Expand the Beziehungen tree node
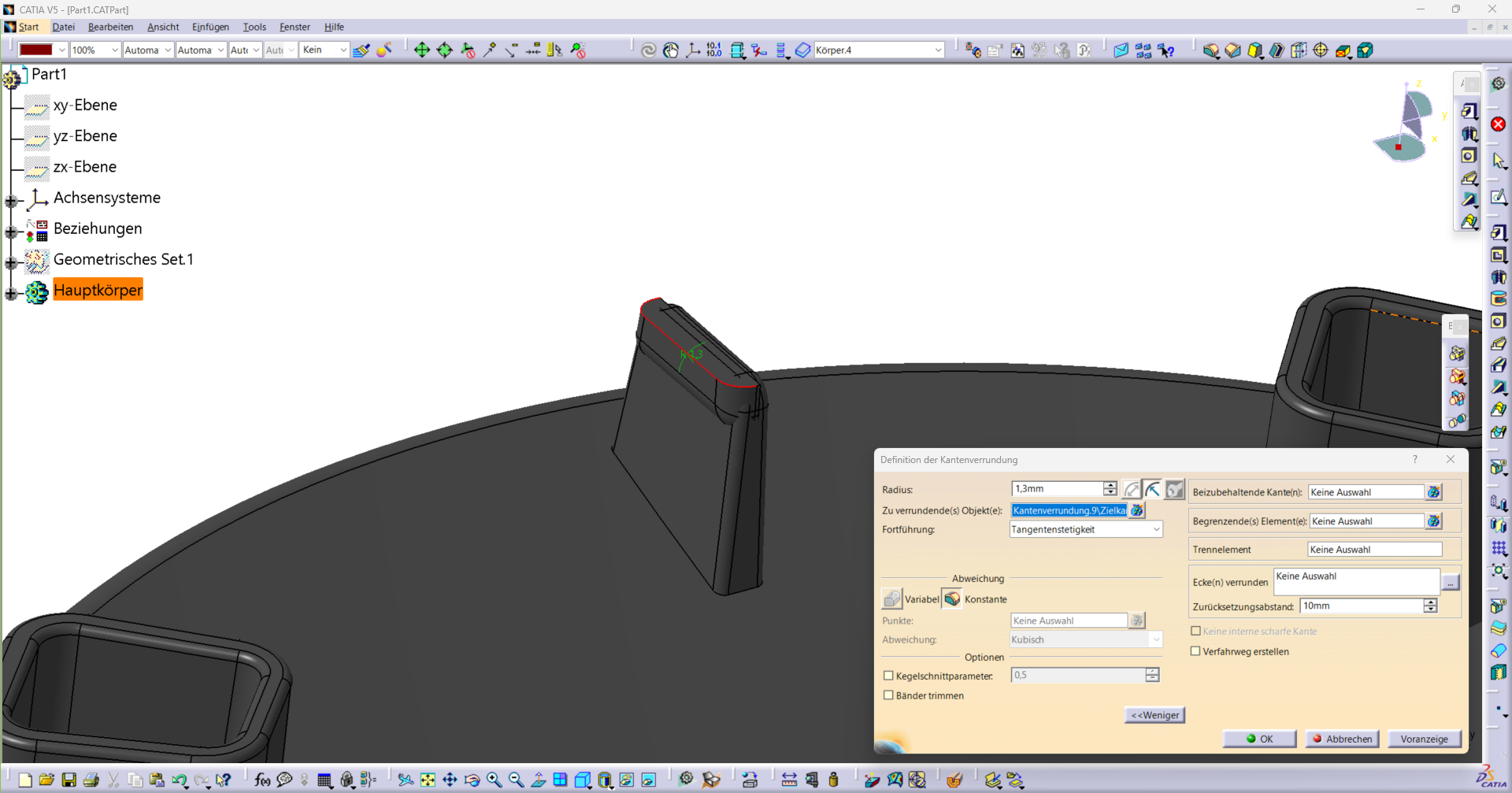 pyautogui.click(x=11, y=232)
